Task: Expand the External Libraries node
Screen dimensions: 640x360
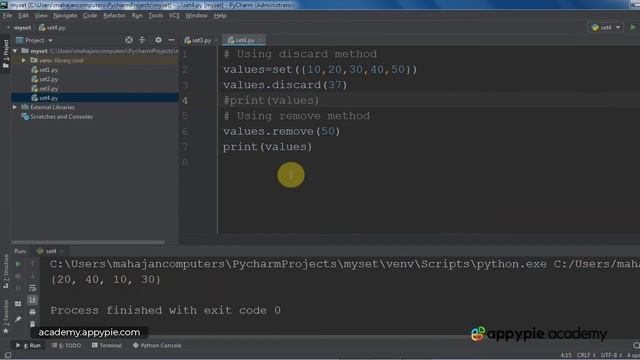Action: click(15, 107)
